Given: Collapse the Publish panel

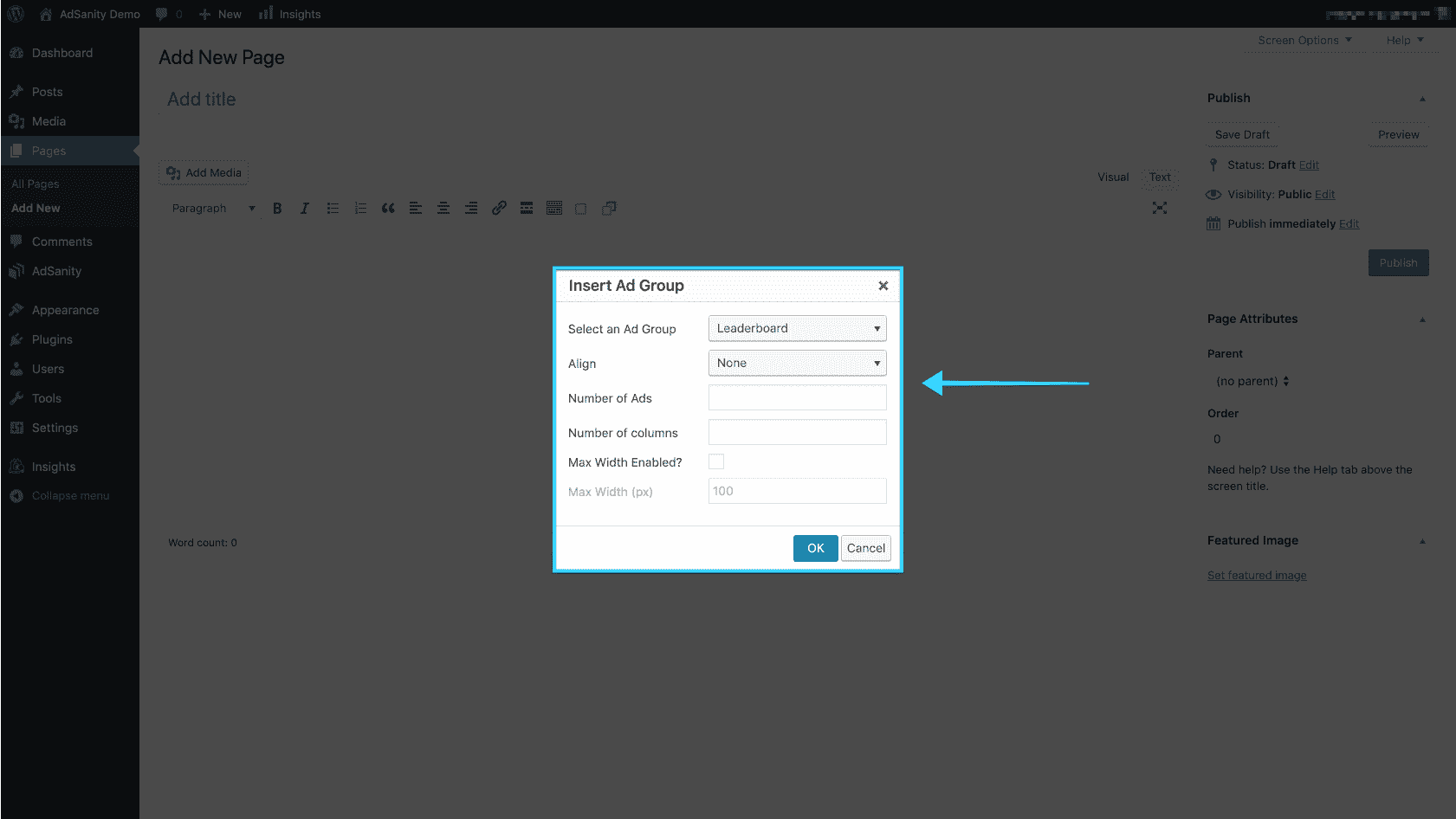Looking at the screenshot, I should point(1422,99).
